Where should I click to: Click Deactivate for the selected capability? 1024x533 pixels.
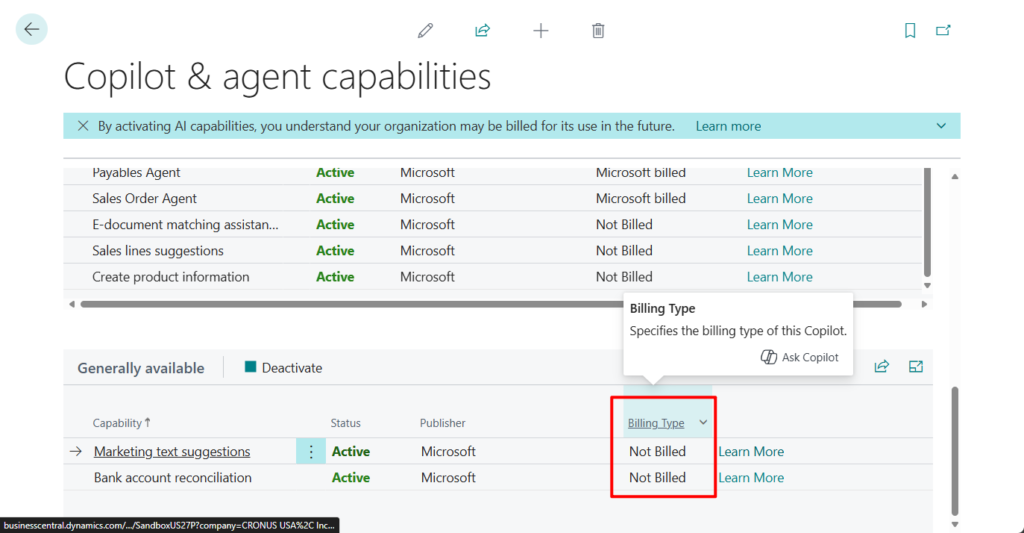pyautogui.click(x=283, y=368)
